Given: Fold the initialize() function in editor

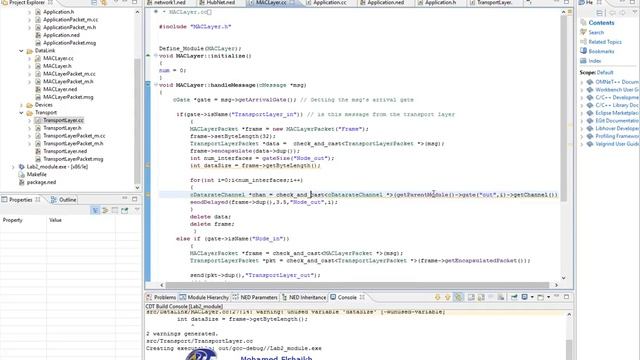Looking at the screenshot, I should (156, 56).
